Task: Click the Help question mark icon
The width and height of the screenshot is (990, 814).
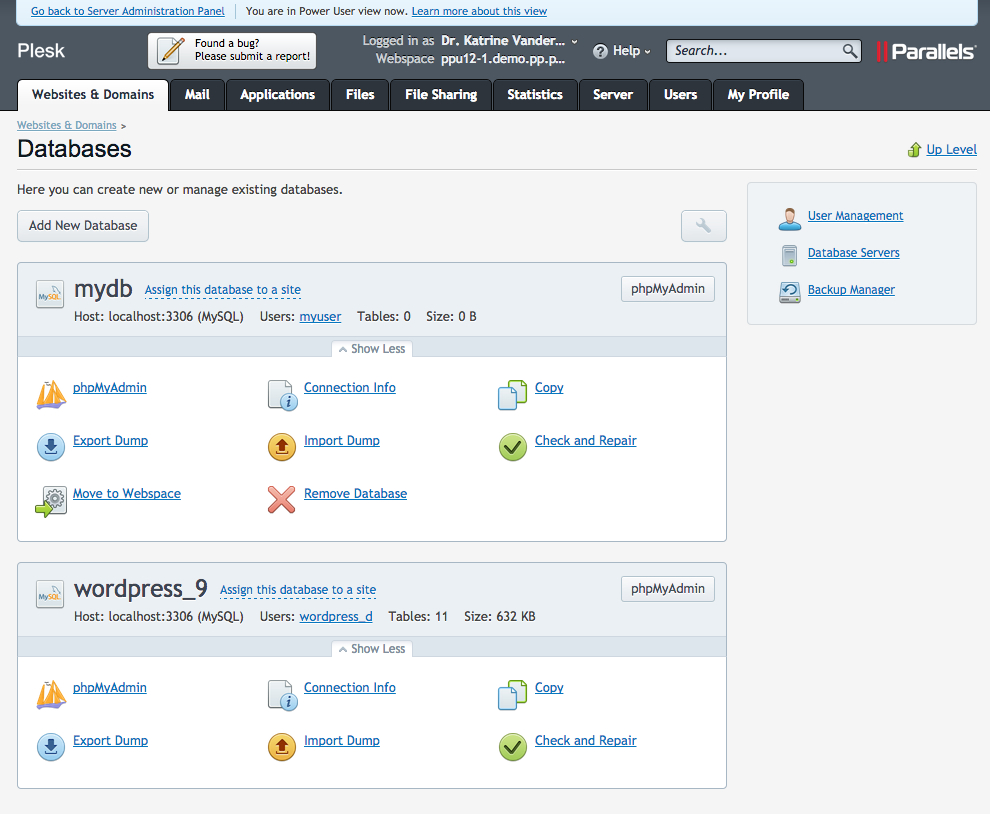Action: tap(600, 51)
